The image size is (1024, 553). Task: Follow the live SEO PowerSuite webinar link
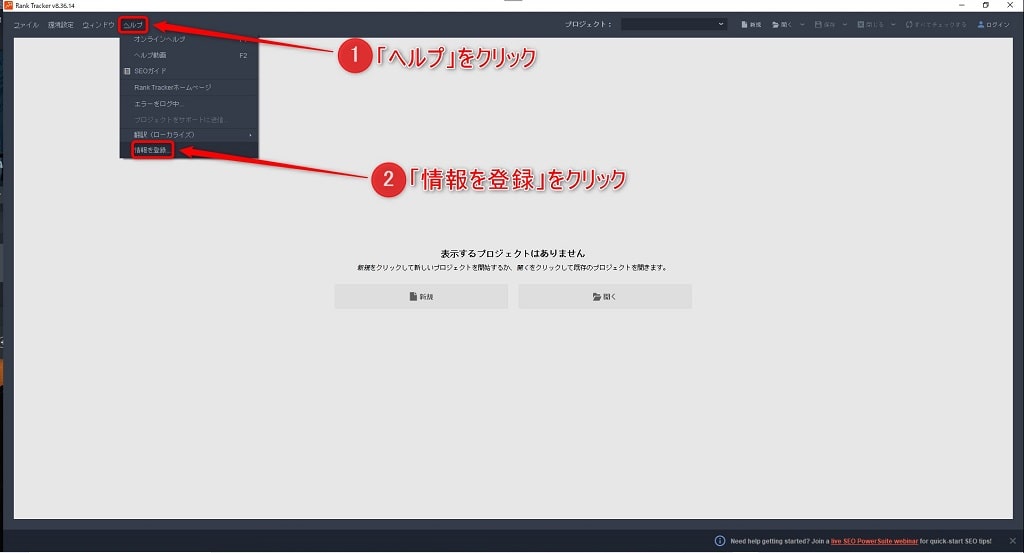click(873, 541)
